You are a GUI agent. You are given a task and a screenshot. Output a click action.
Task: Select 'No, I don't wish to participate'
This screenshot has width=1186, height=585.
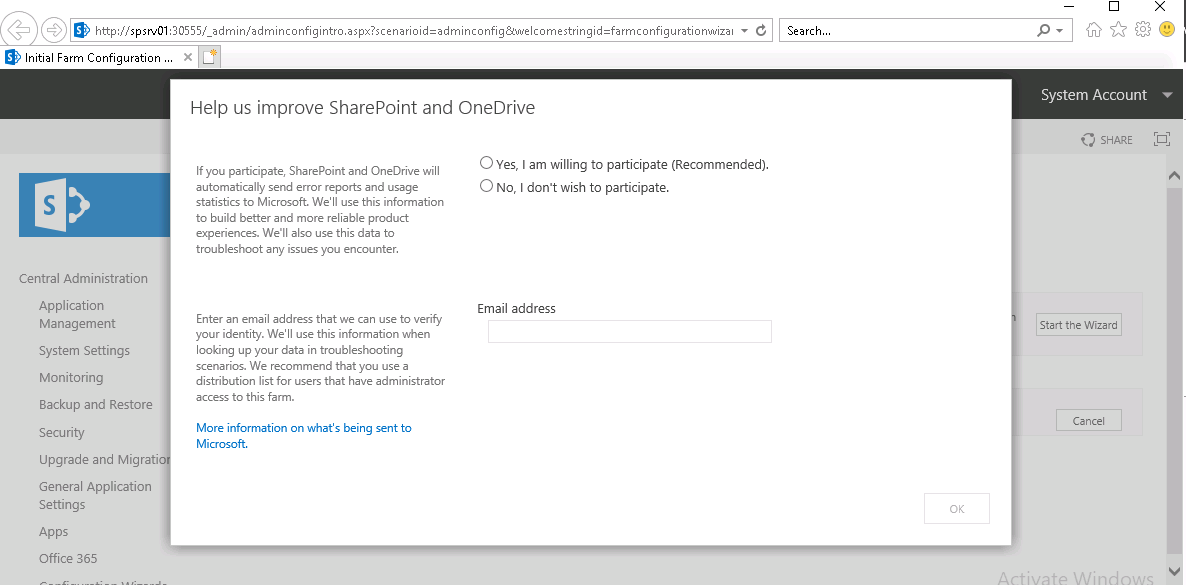click(486, 185)
